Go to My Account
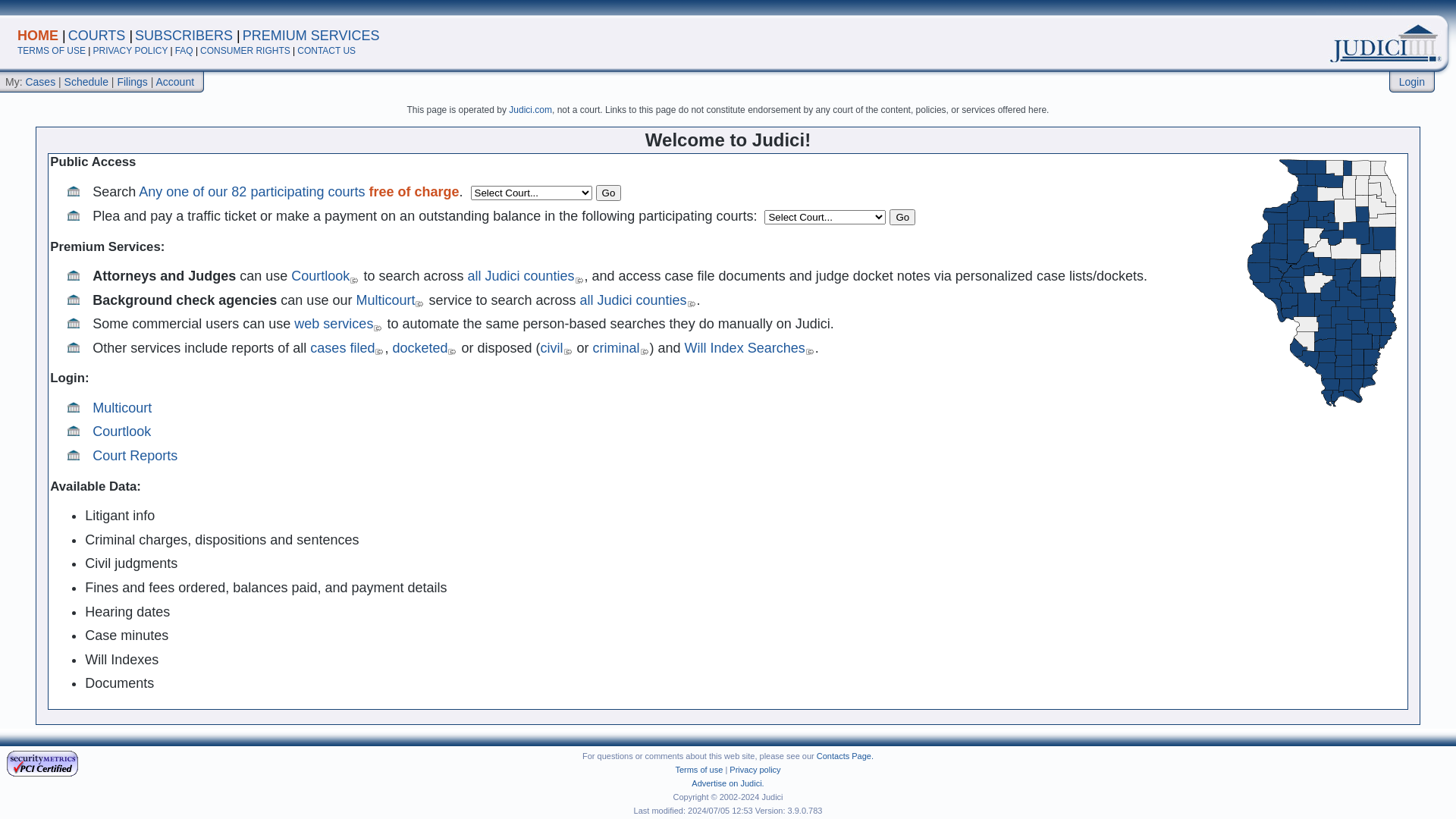The height and width of the screenshot is (819, 1456). point(175,82)
